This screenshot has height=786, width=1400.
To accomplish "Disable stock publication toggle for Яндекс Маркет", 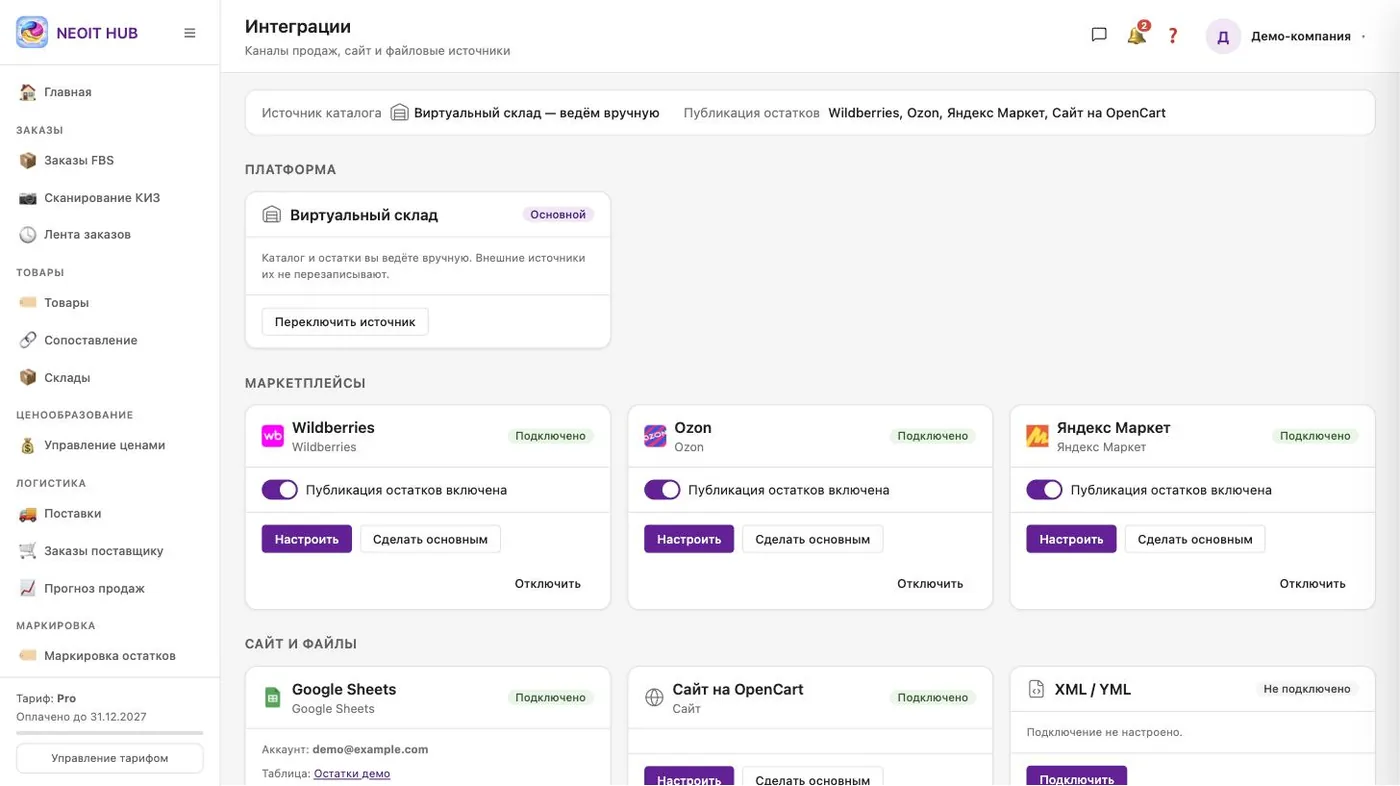I will pyautogui.click(x=1044, y=490).
